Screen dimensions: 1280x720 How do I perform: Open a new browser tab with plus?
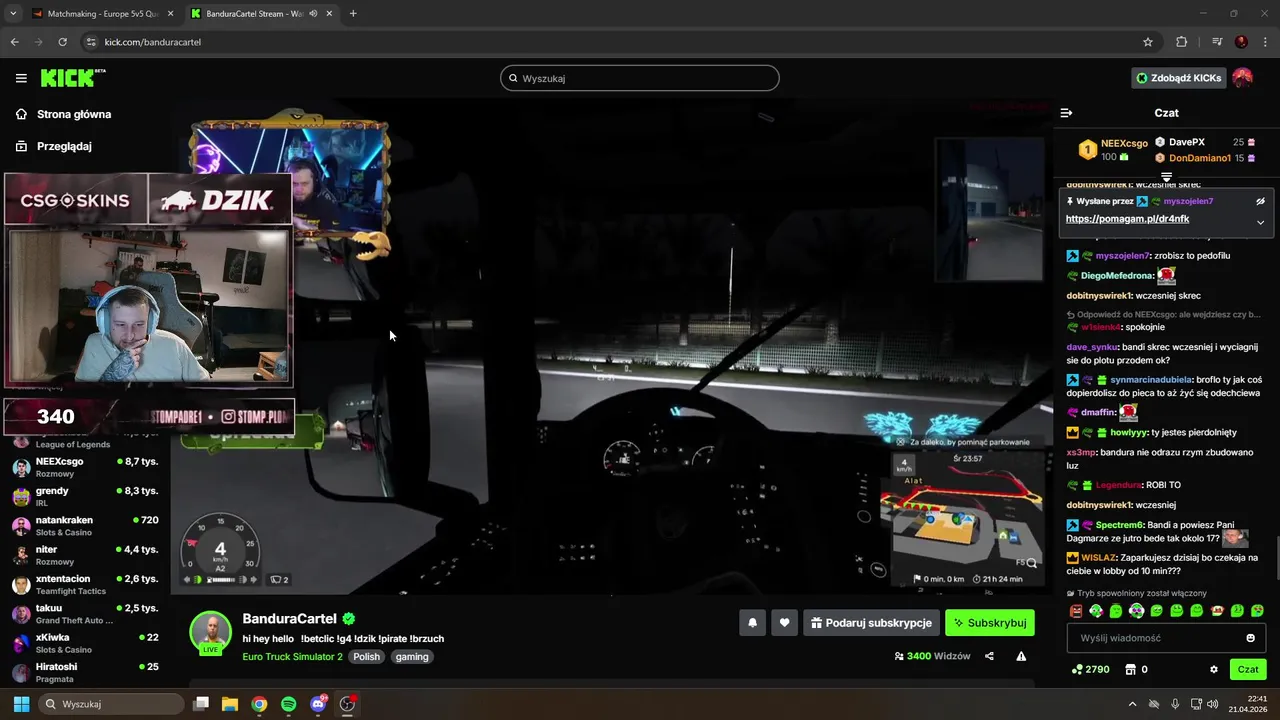(353, 14)
